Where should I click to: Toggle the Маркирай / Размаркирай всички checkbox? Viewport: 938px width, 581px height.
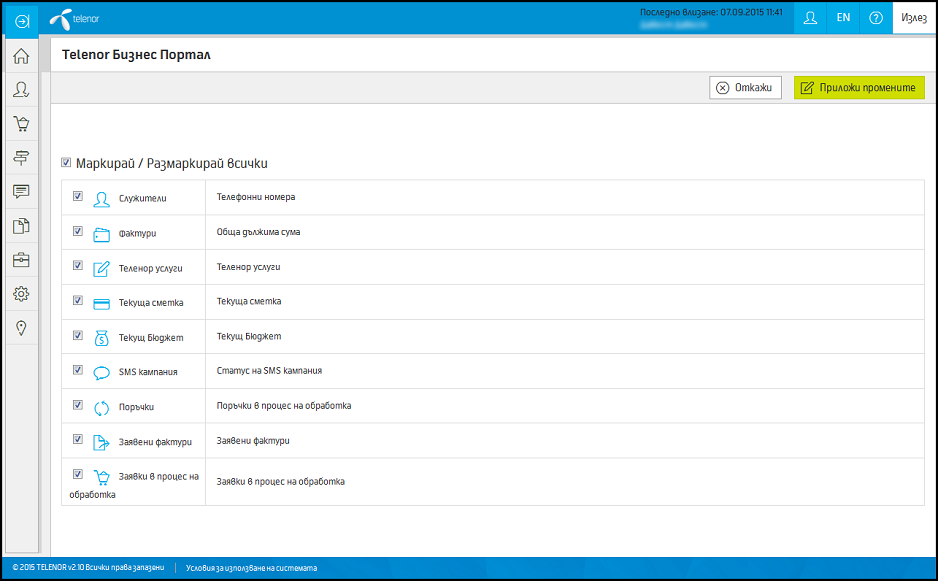click(x=66, y=163)
